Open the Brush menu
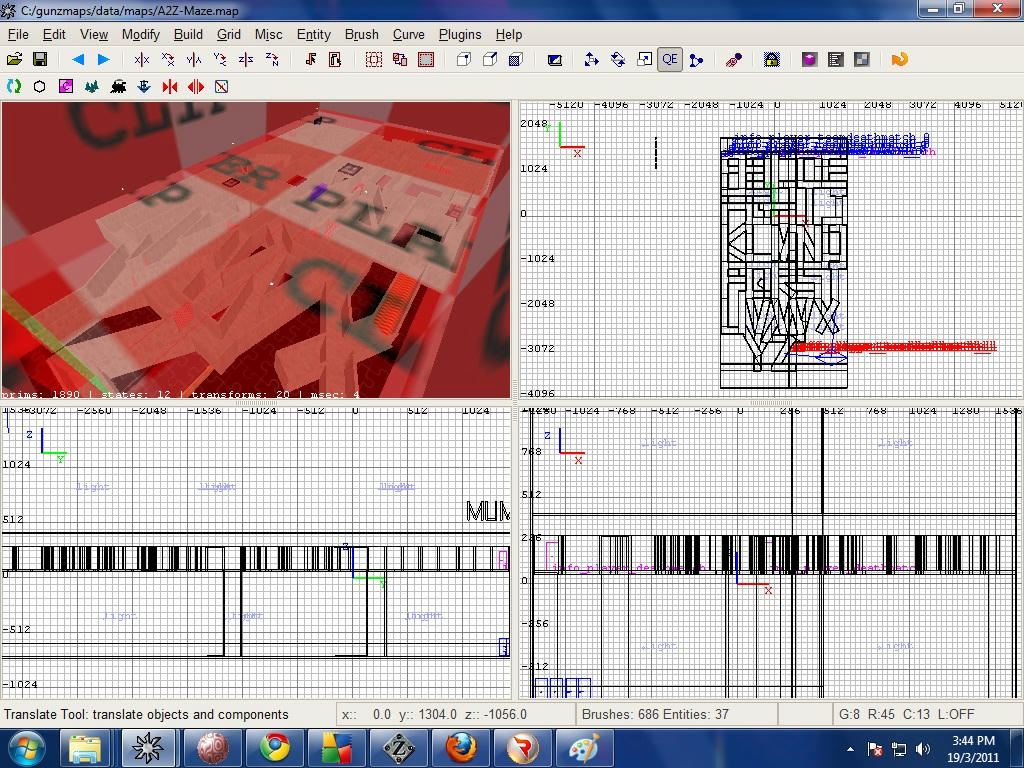This screenshot has width=1024, height=768. coord(361,34)
